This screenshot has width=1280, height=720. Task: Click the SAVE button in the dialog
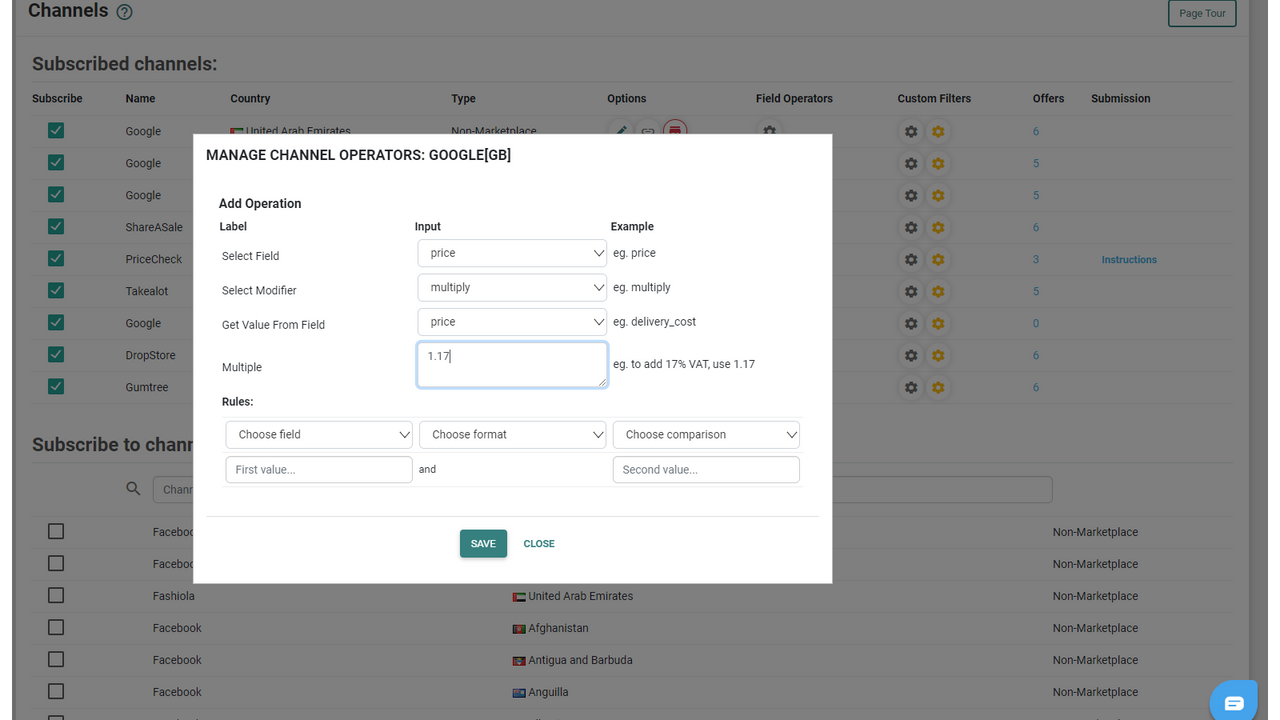[483, 543]
